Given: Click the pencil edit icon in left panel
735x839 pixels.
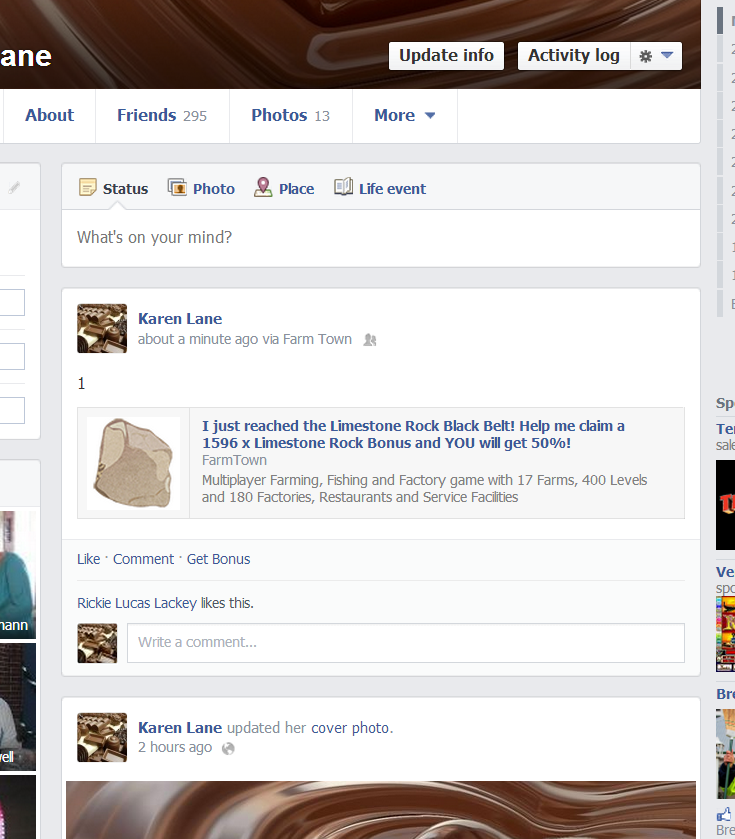Looking at the screenshot, I should pos(14,187).
